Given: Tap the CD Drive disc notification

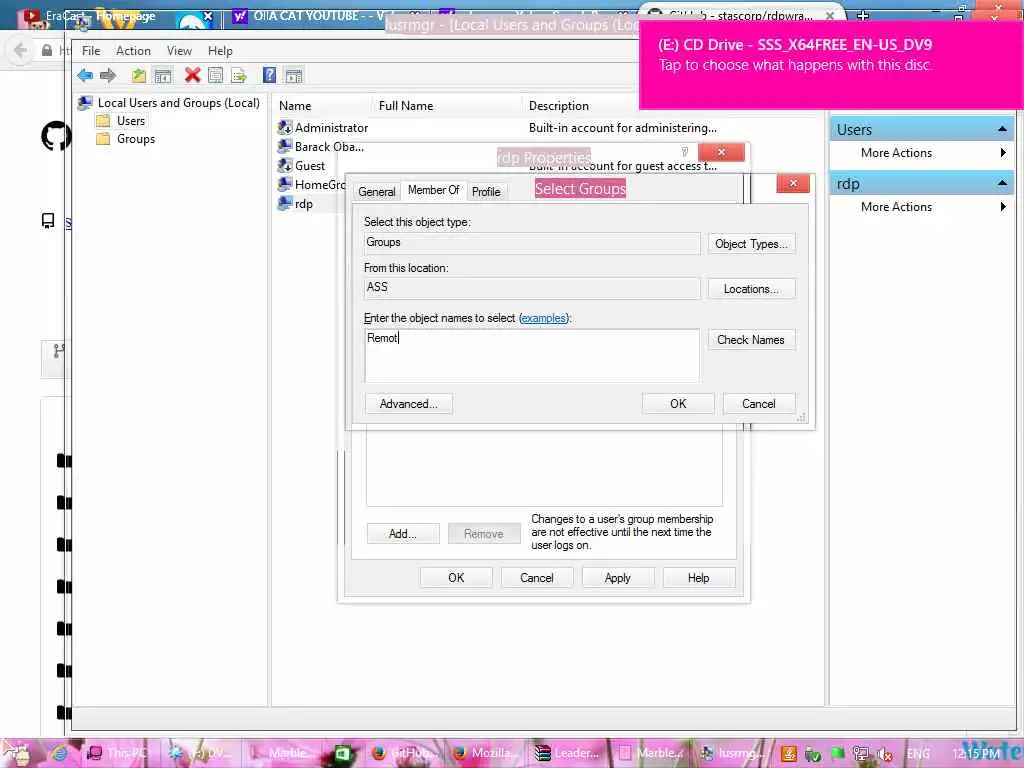Looking at the screenshot, I should 831,65.
